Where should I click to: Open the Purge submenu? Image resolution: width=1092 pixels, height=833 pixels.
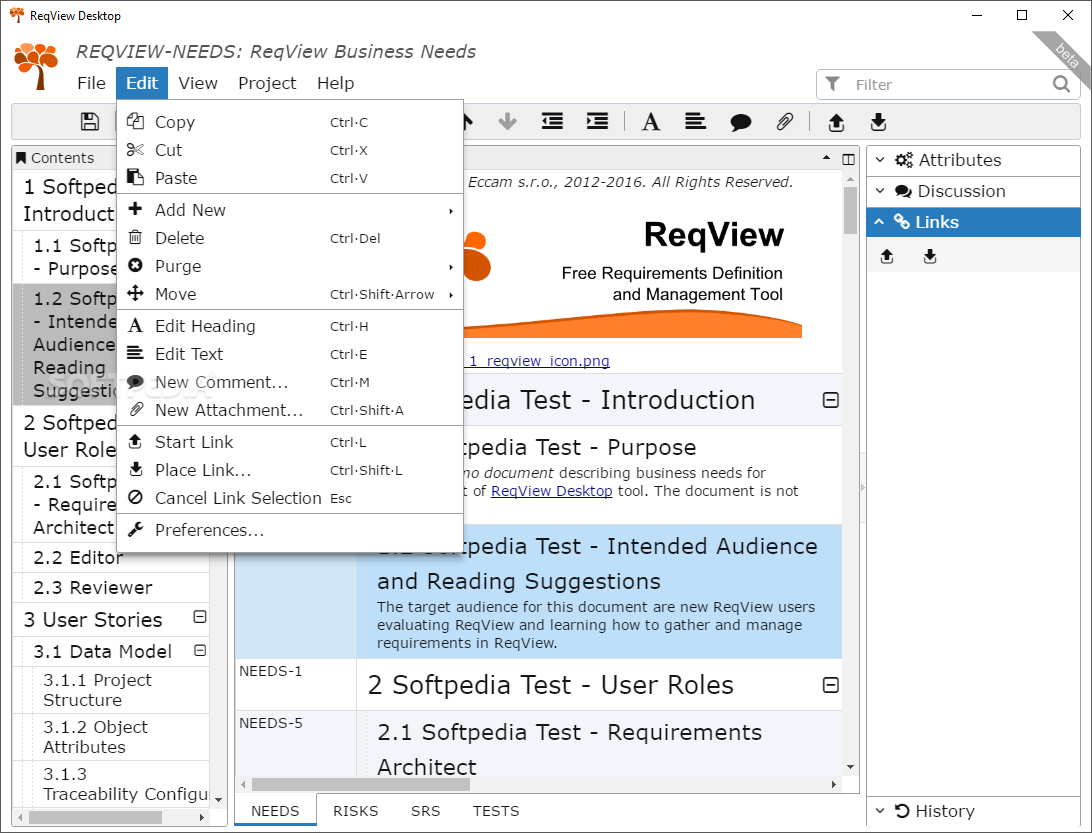(x=290, y=266)
